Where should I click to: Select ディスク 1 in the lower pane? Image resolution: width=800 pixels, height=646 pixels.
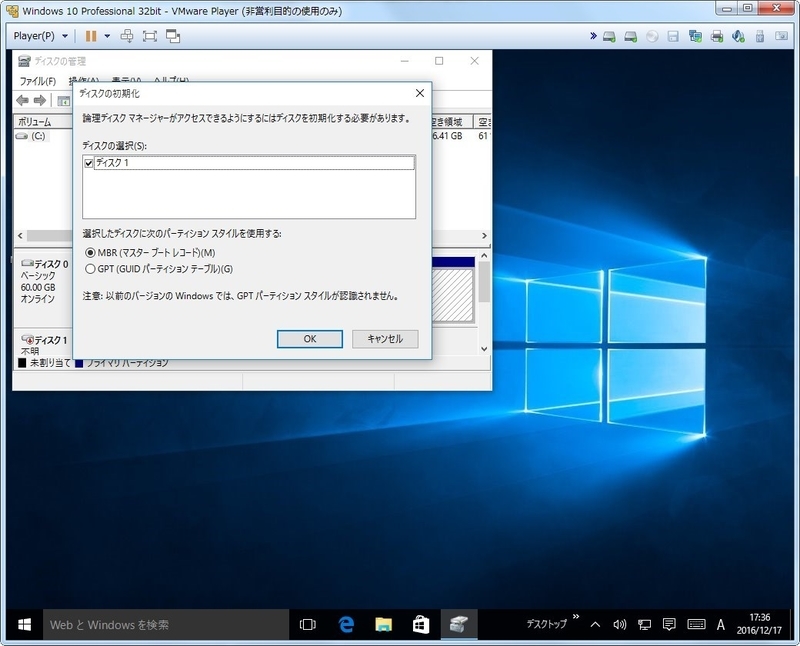(x=44, y=344)
